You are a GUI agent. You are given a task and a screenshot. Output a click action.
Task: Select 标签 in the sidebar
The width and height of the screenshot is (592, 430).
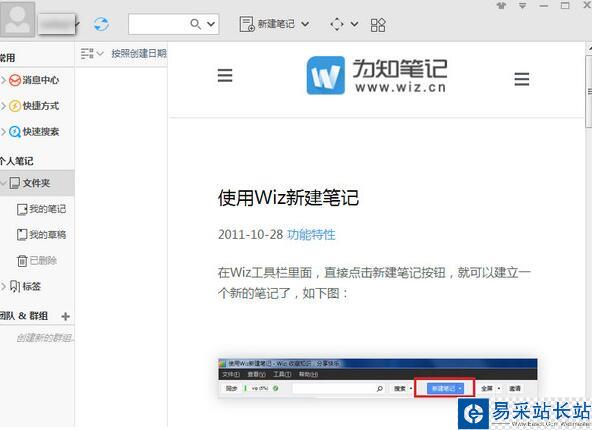click(x=25, y=287)
